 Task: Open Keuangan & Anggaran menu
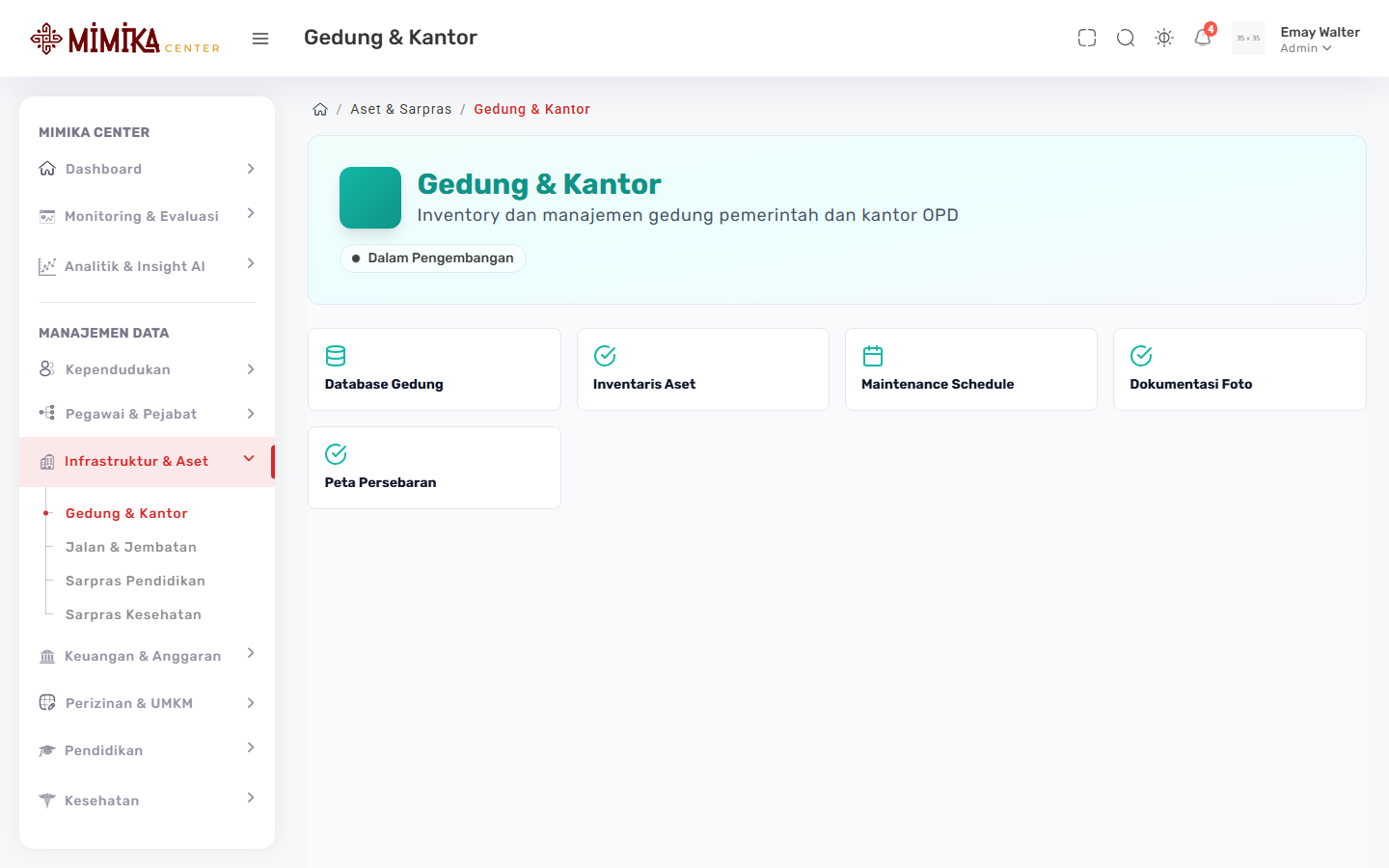coord(147,656)
